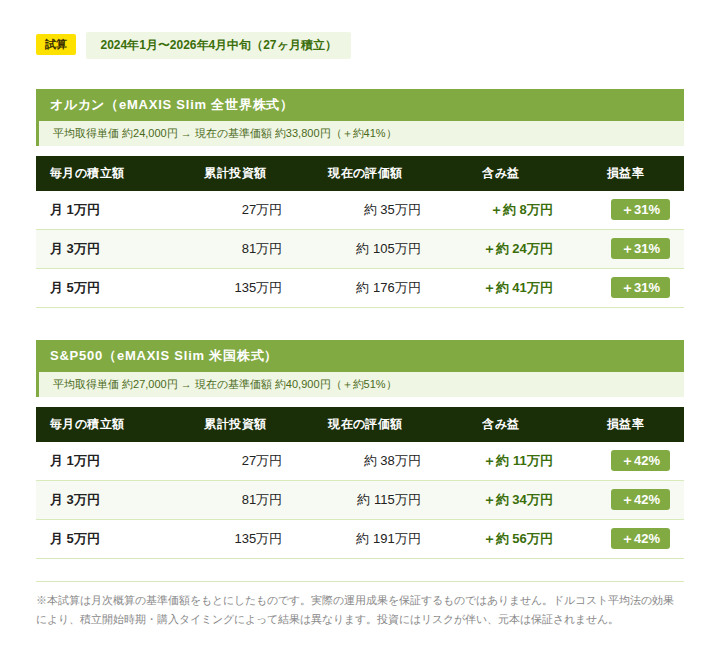Click 損益率 column header in オルカン table
The height and width of the screenshot is (665, 720).
coord(625,173)
